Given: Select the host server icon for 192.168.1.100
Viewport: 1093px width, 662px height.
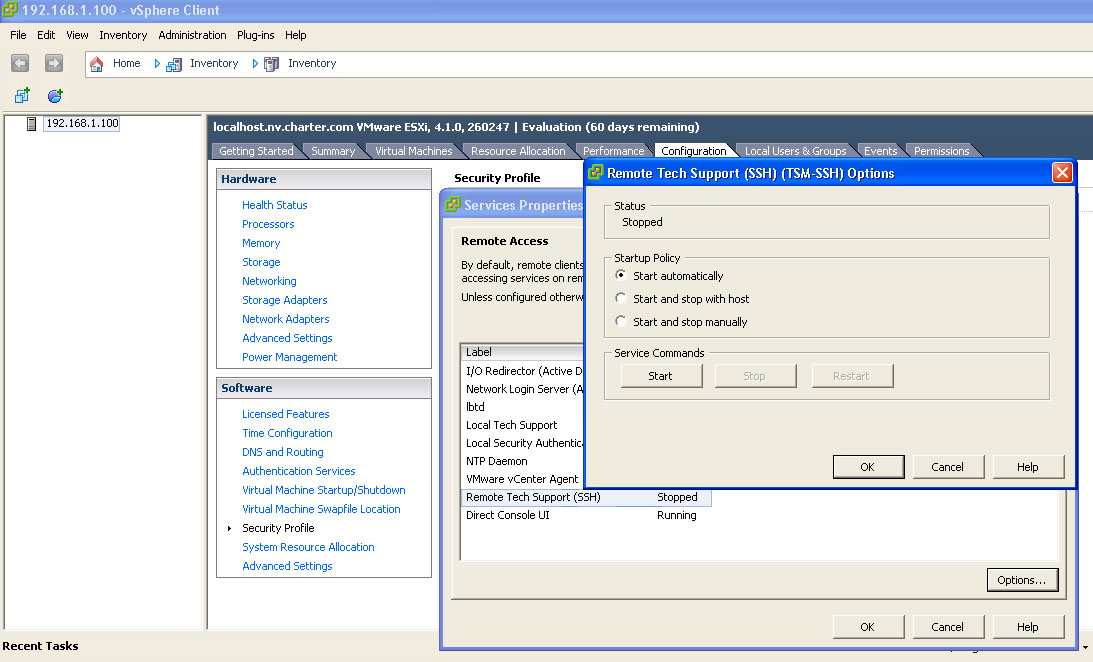Looking at the screenshot, I should click(x=31, y=124).
